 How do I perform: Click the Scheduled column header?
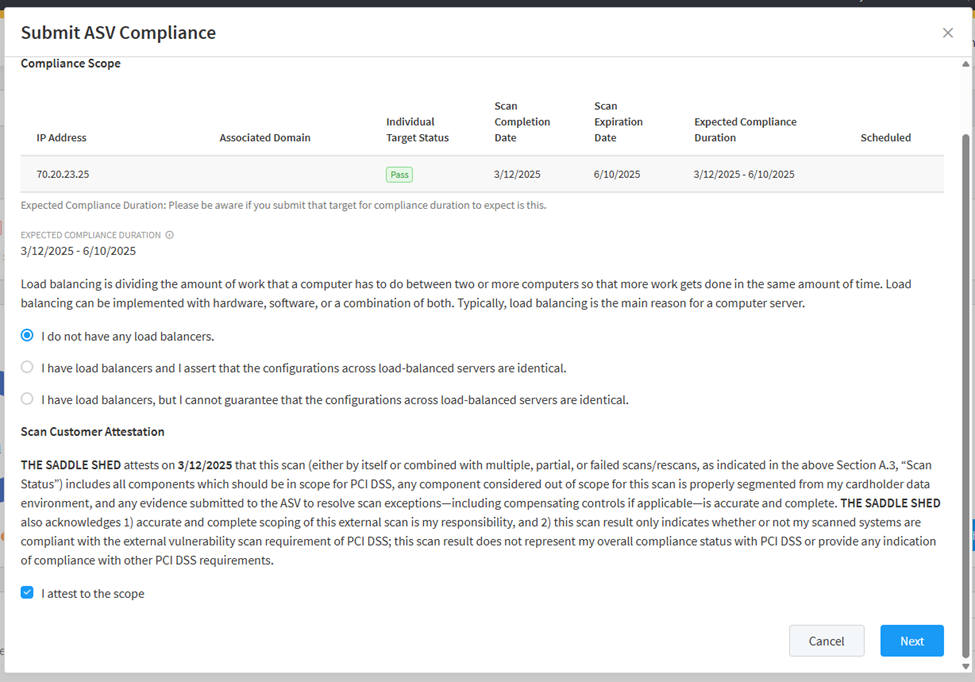[885, 138]
